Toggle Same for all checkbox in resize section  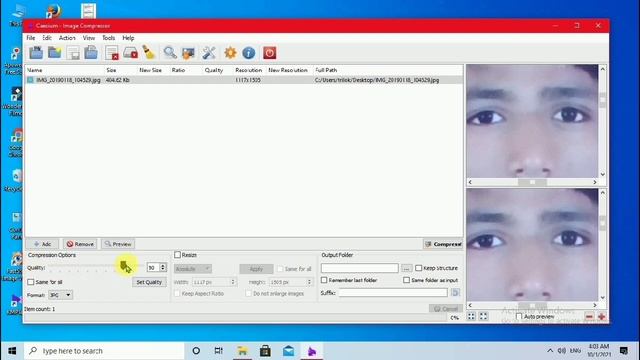[280, 269]
